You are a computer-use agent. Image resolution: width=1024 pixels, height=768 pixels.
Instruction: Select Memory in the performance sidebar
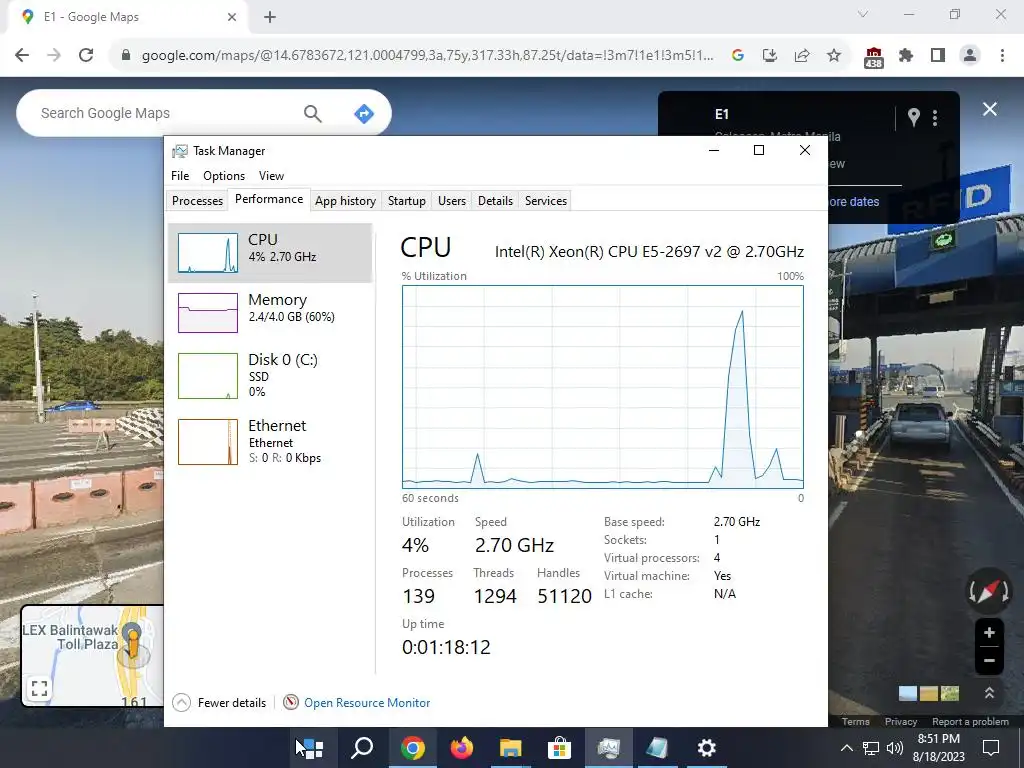(270, 312)
